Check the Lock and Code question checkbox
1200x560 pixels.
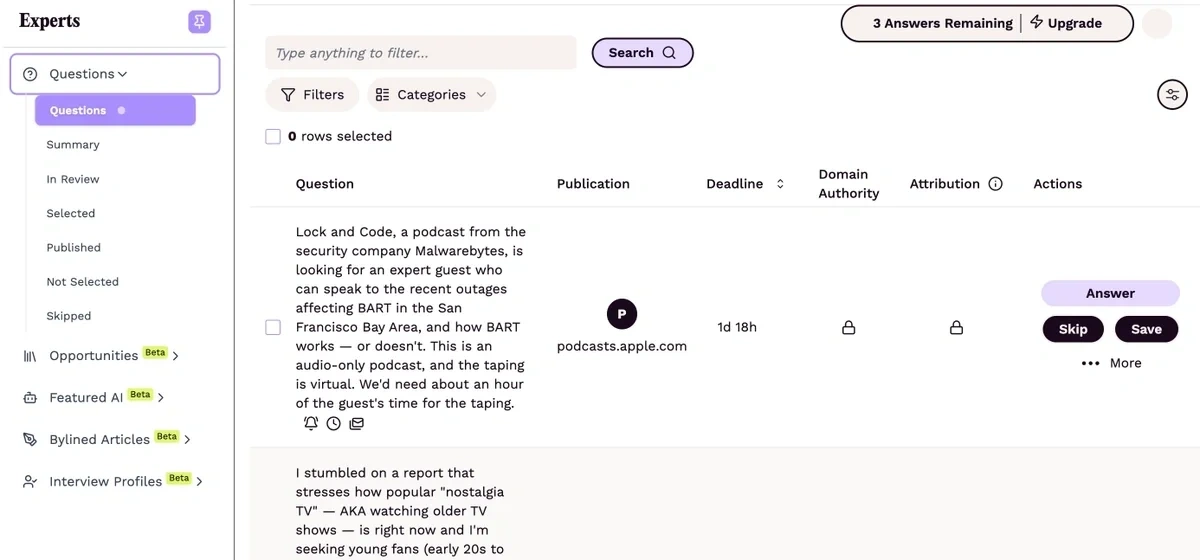(x=273, y=328)
